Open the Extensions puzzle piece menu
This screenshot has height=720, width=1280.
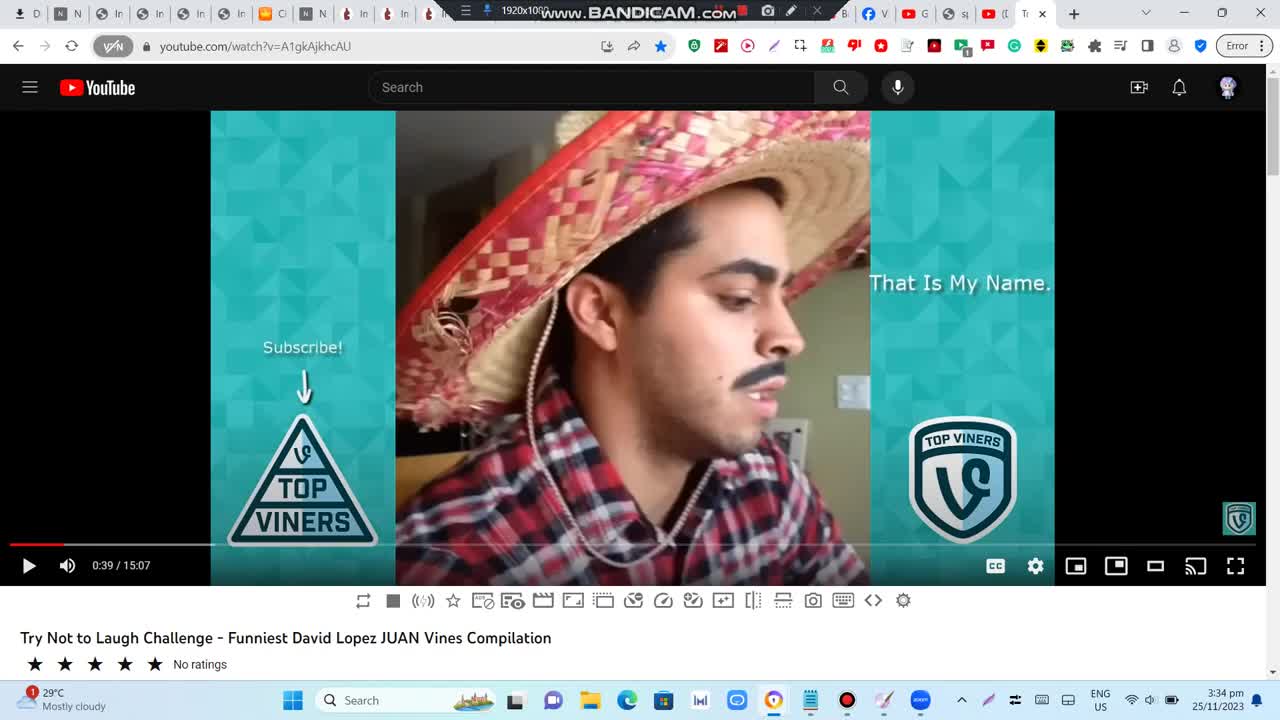[1094, 46]
